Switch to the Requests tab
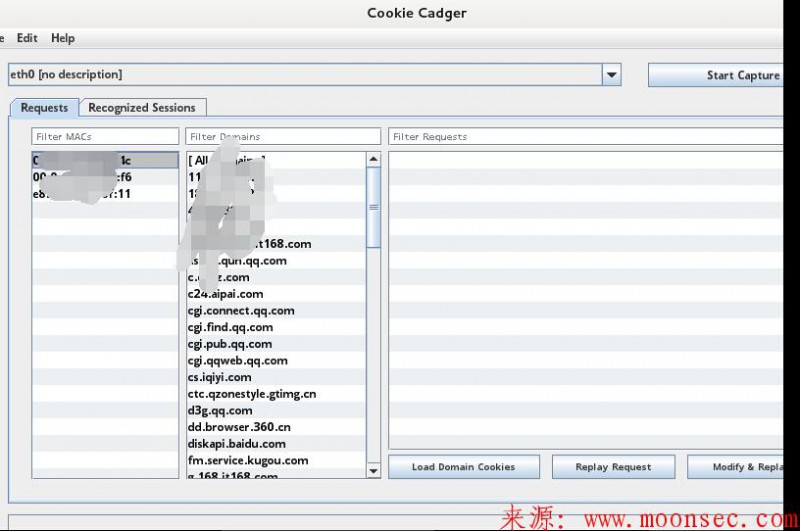800x531 pixels. [44, 108]
